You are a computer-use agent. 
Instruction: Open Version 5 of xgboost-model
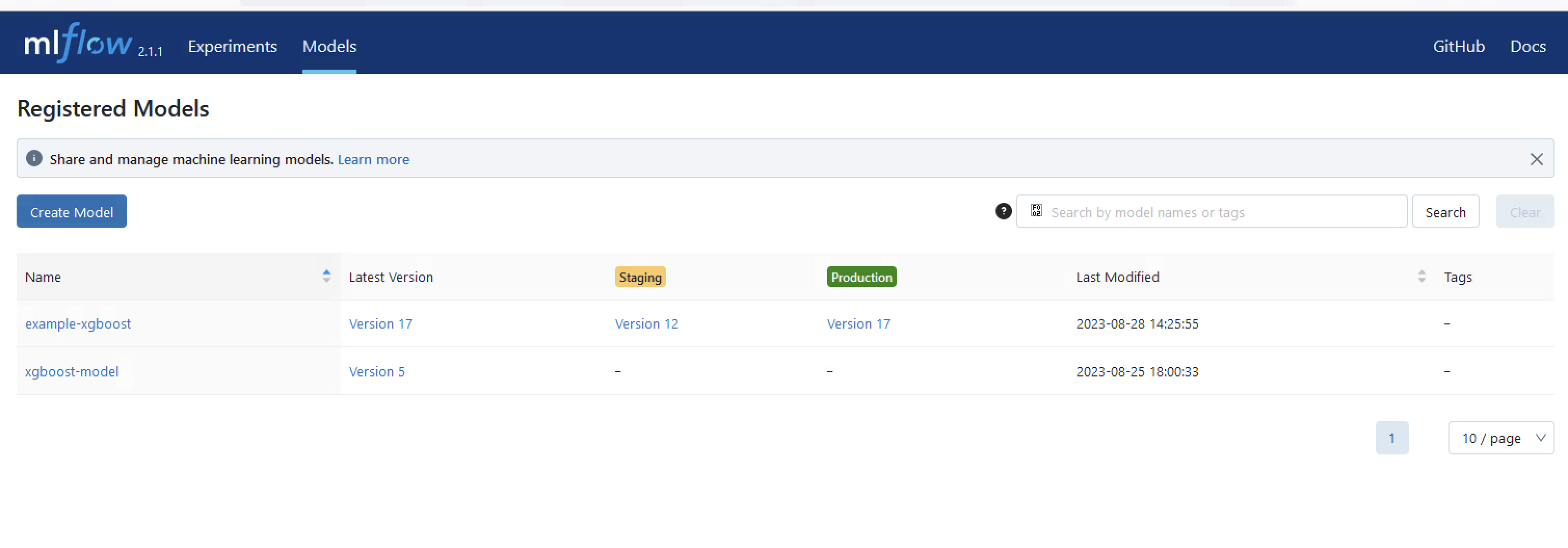click(x=377, y=371)
